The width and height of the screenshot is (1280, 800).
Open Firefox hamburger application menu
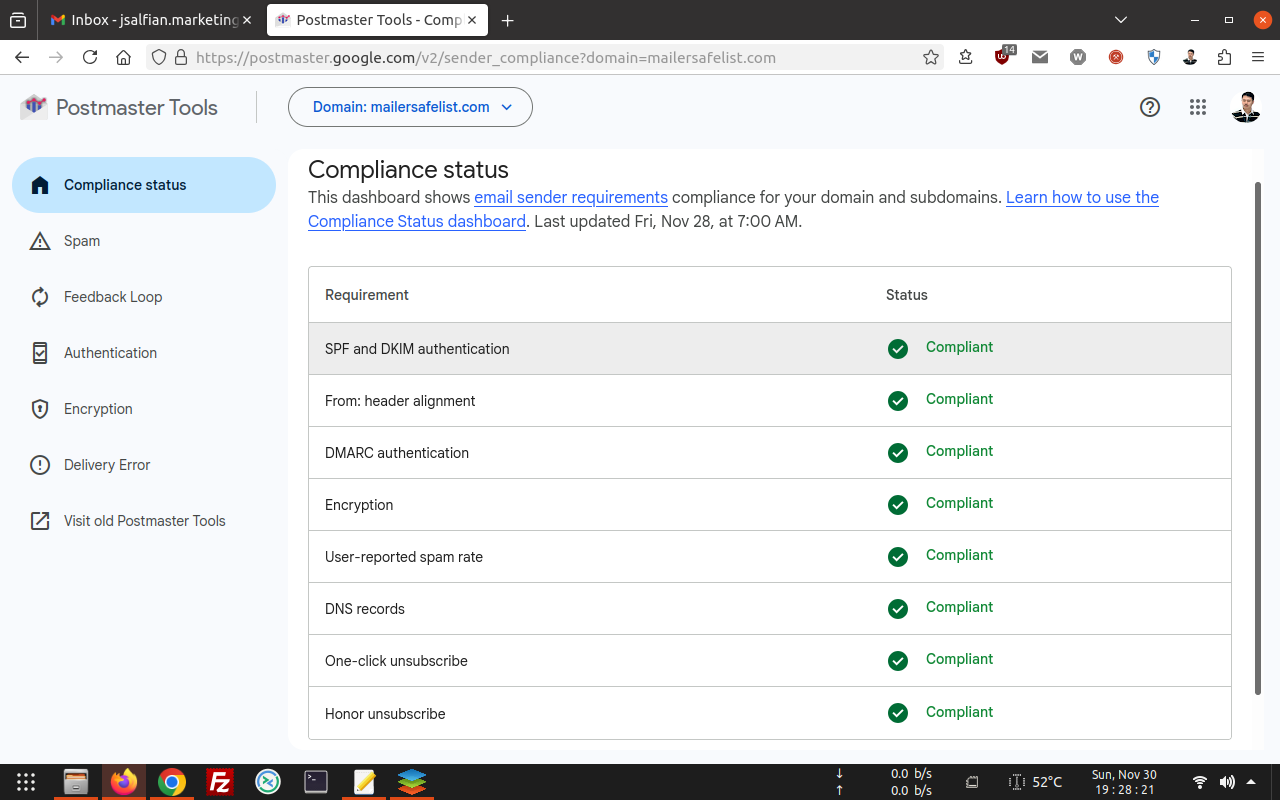tap(1258, 58)
